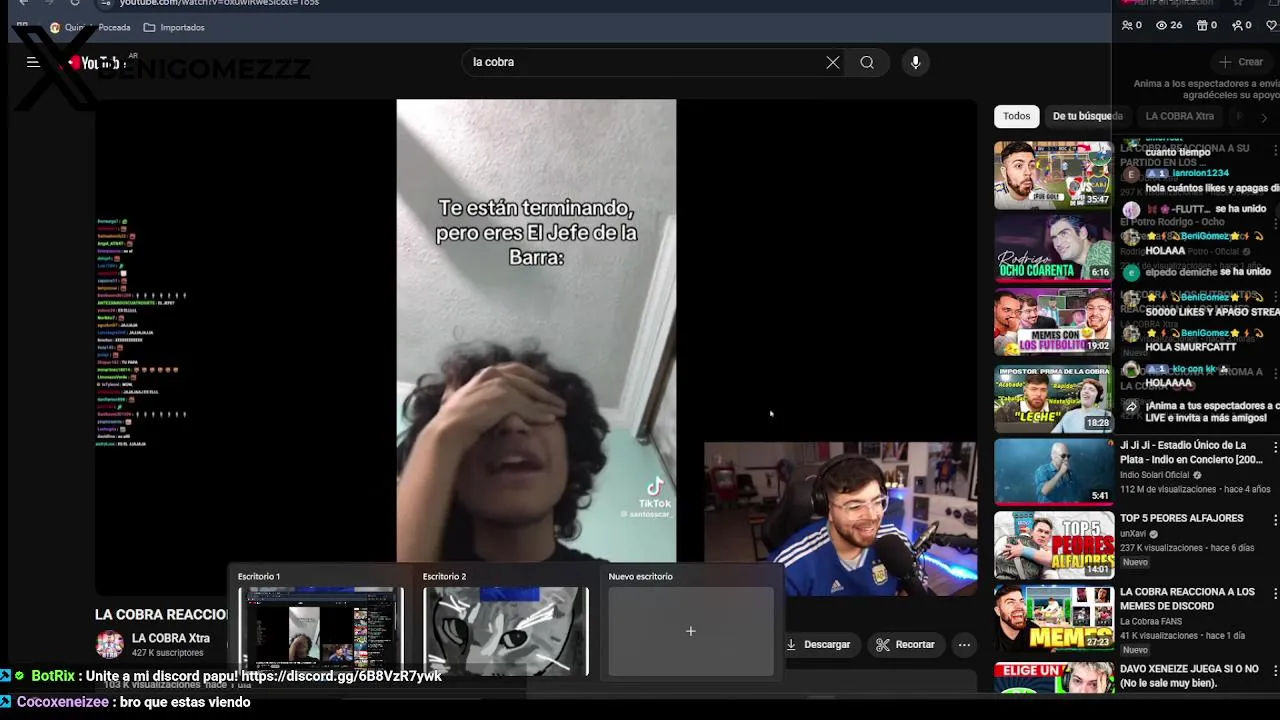Select chat username ianrolon1234
Viewport: 1280px width, 720px height.
pyautogui.click(x=1200, y=173)
